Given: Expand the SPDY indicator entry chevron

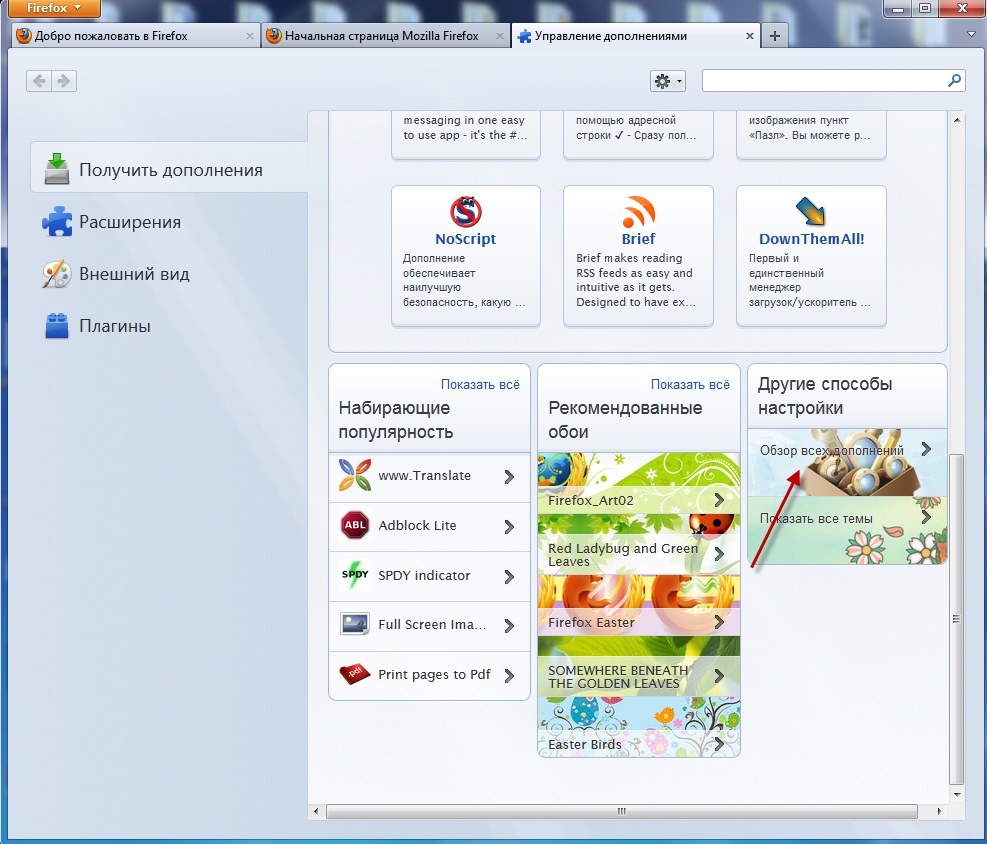Looking at the screenshot, I should point(509,577).
